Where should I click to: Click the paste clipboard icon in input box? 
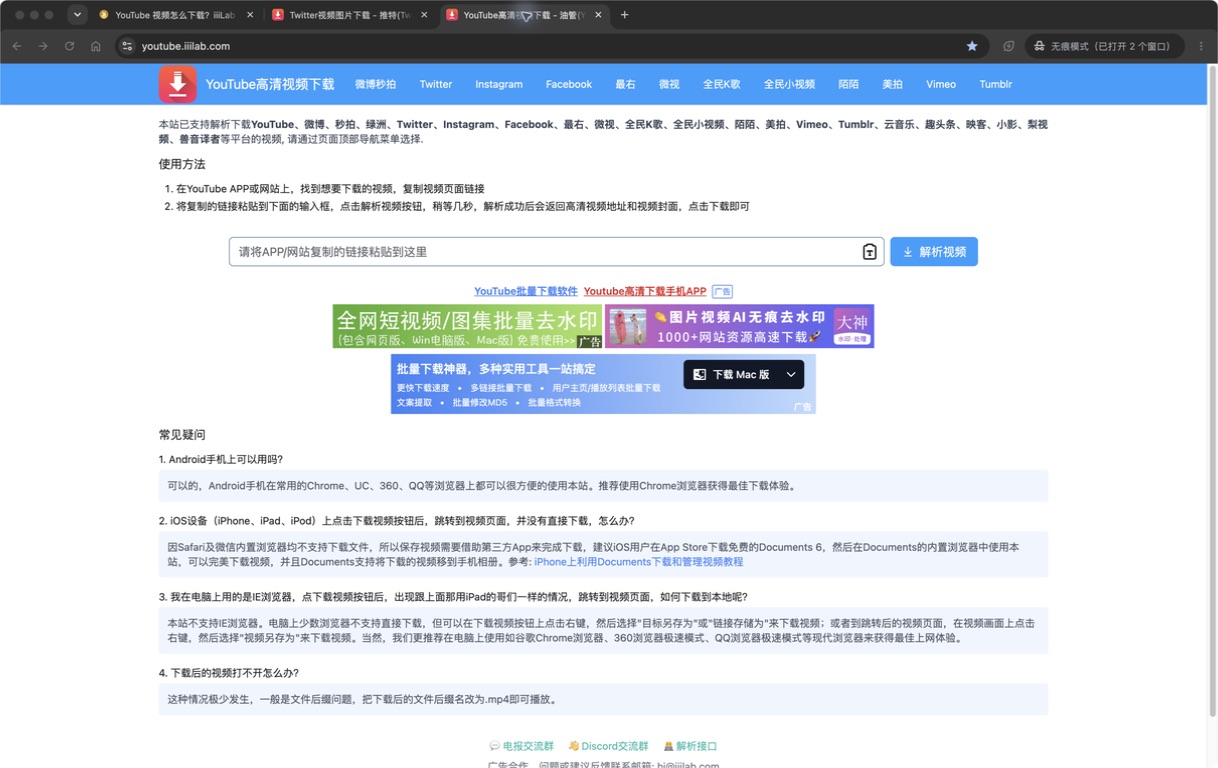click(869, 252)
